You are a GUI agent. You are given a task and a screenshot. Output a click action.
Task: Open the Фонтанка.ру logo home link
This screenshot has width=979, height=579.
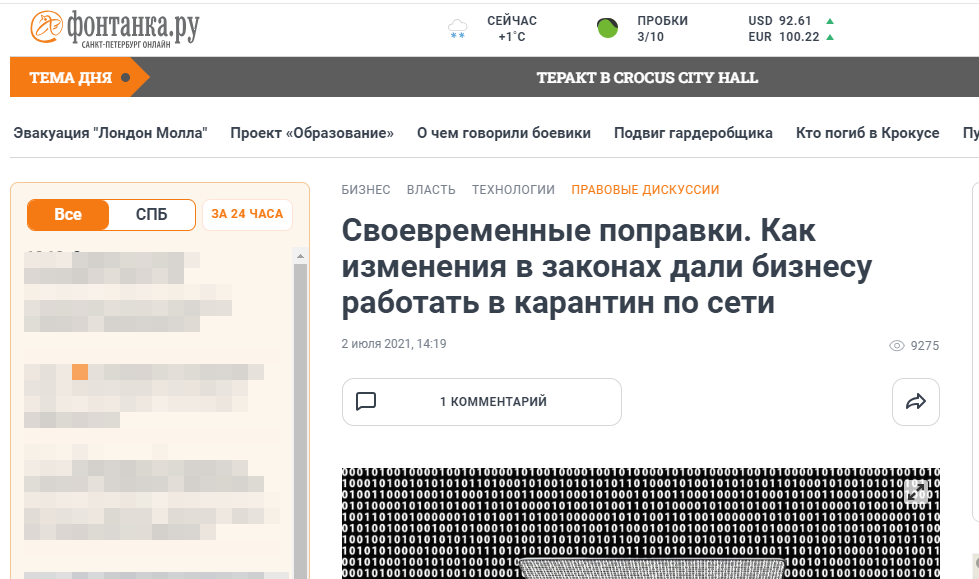click(x=115, y=28)
